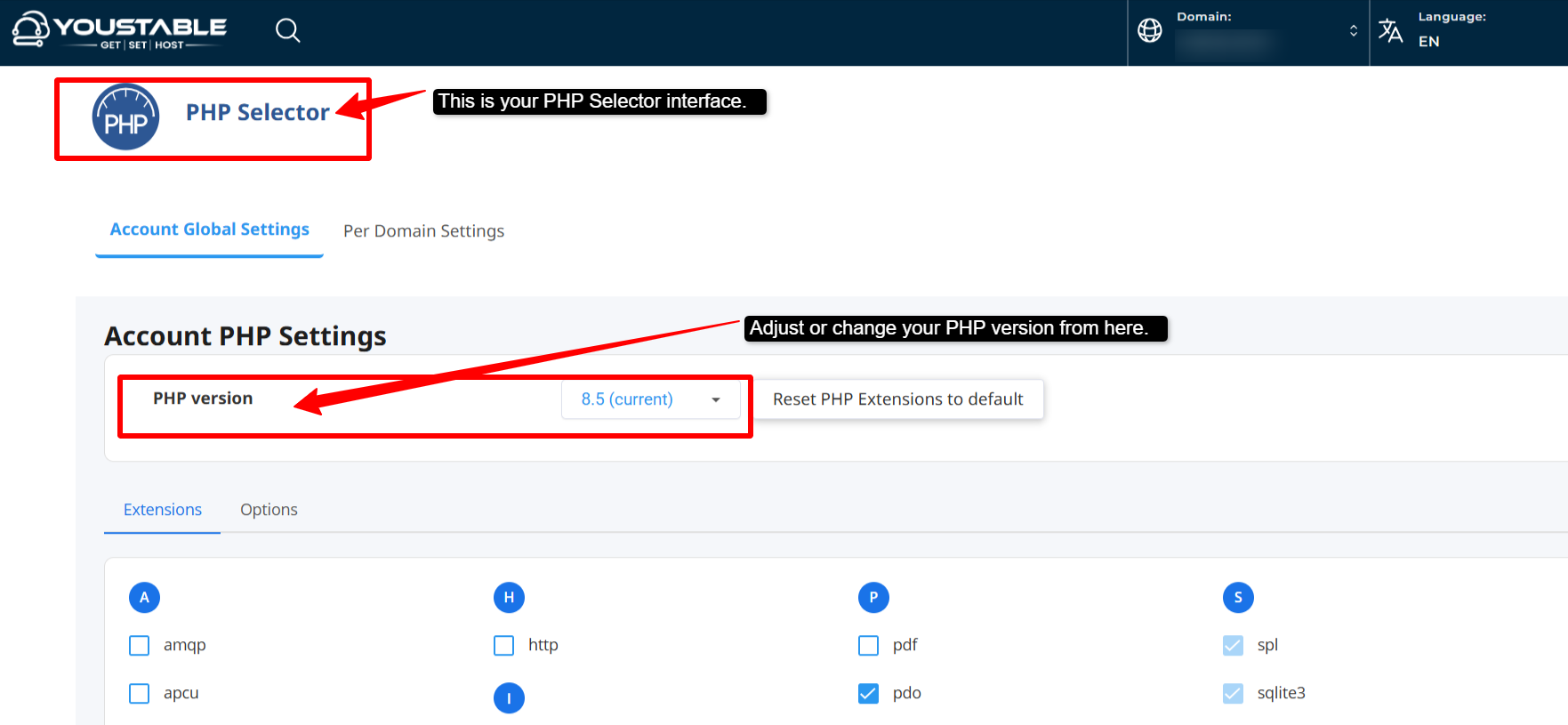Screen dimensions: 1568x725
Task: Enable the amqp extension checkbox
Action: click(x=140, y=645)
